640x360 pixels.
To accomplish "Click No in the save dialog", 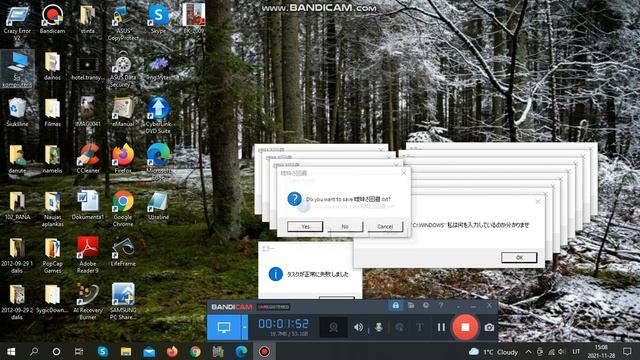I will tap(345, 227).
